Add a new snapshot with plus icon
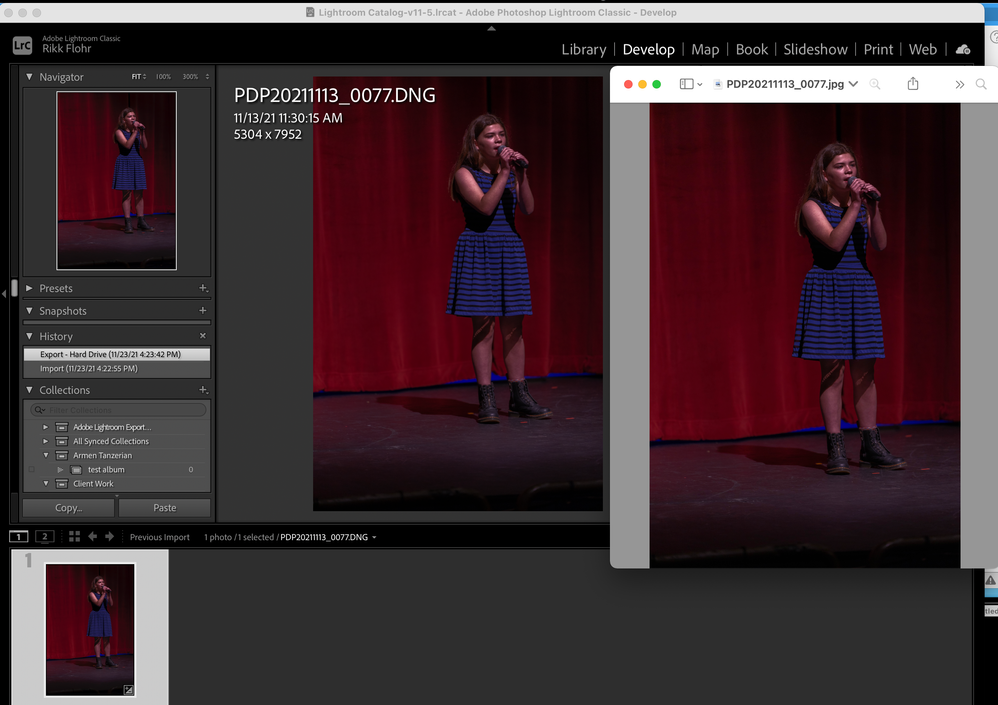998x705 pixels. [203, 311]
